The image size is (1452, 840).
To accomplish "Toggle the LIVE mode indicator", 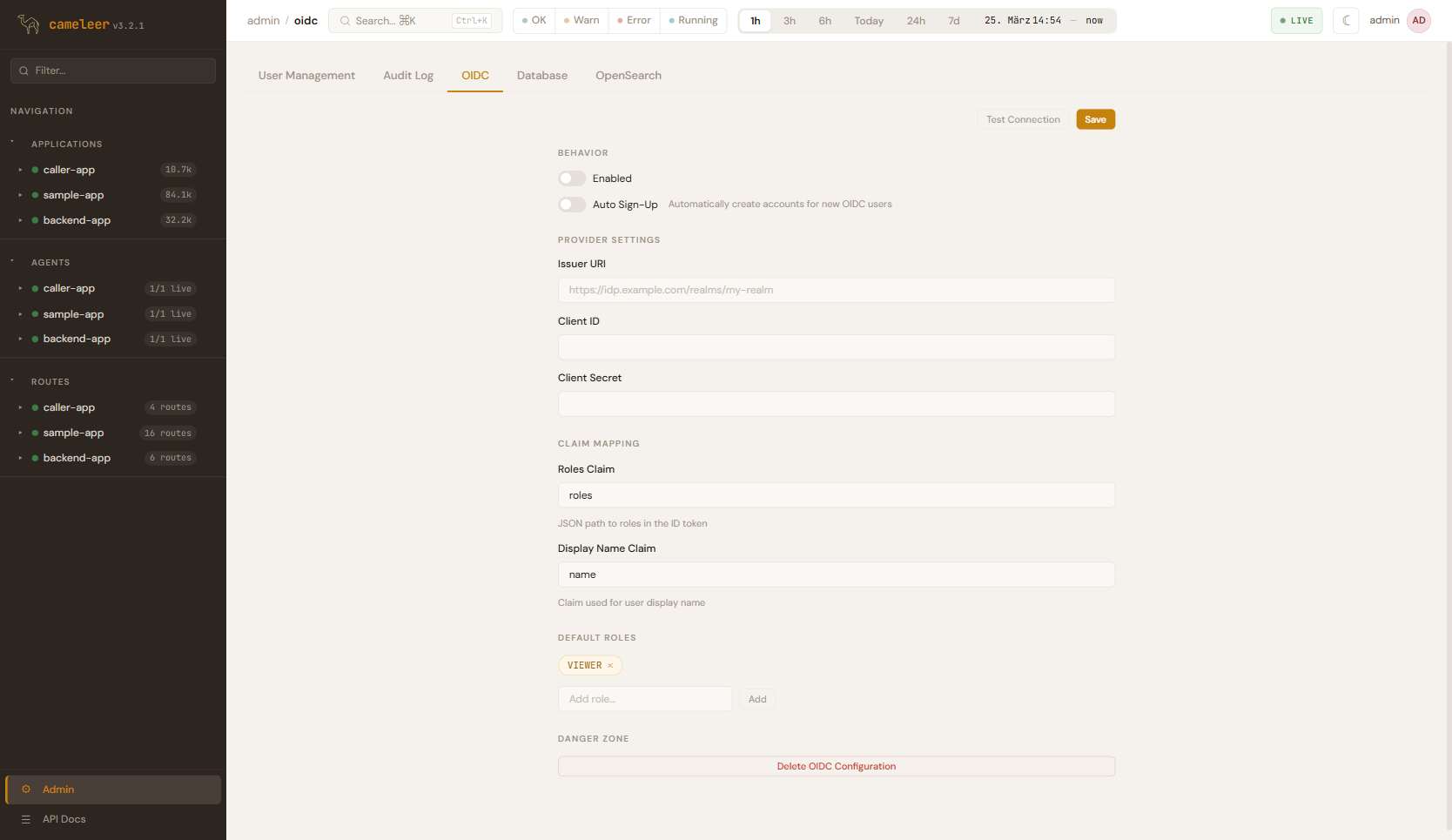I will pyautogui.click(x=1296, y=21).
